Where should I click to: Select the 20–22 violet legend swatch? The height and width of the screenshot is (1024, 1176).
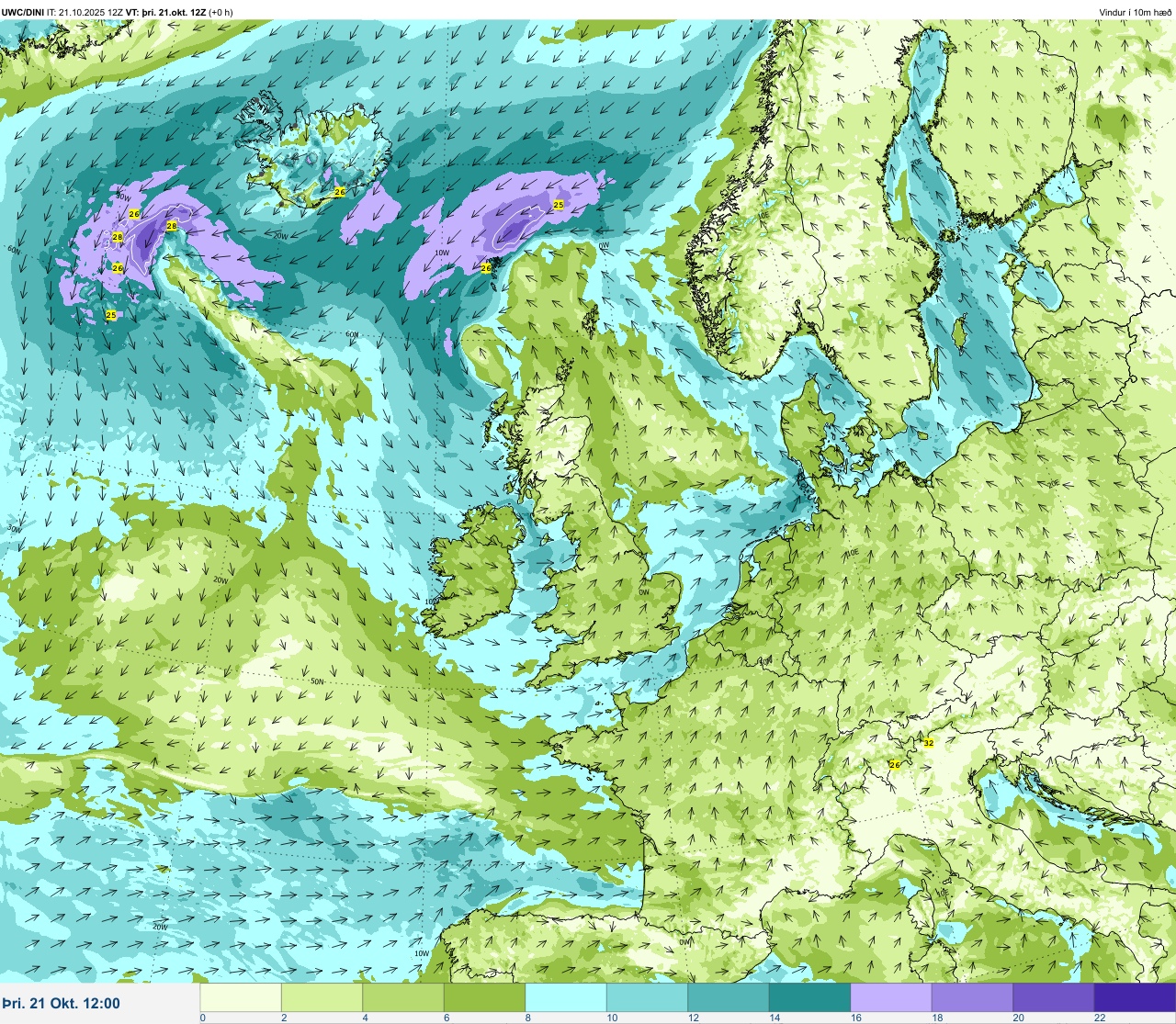coord(1054,998)
